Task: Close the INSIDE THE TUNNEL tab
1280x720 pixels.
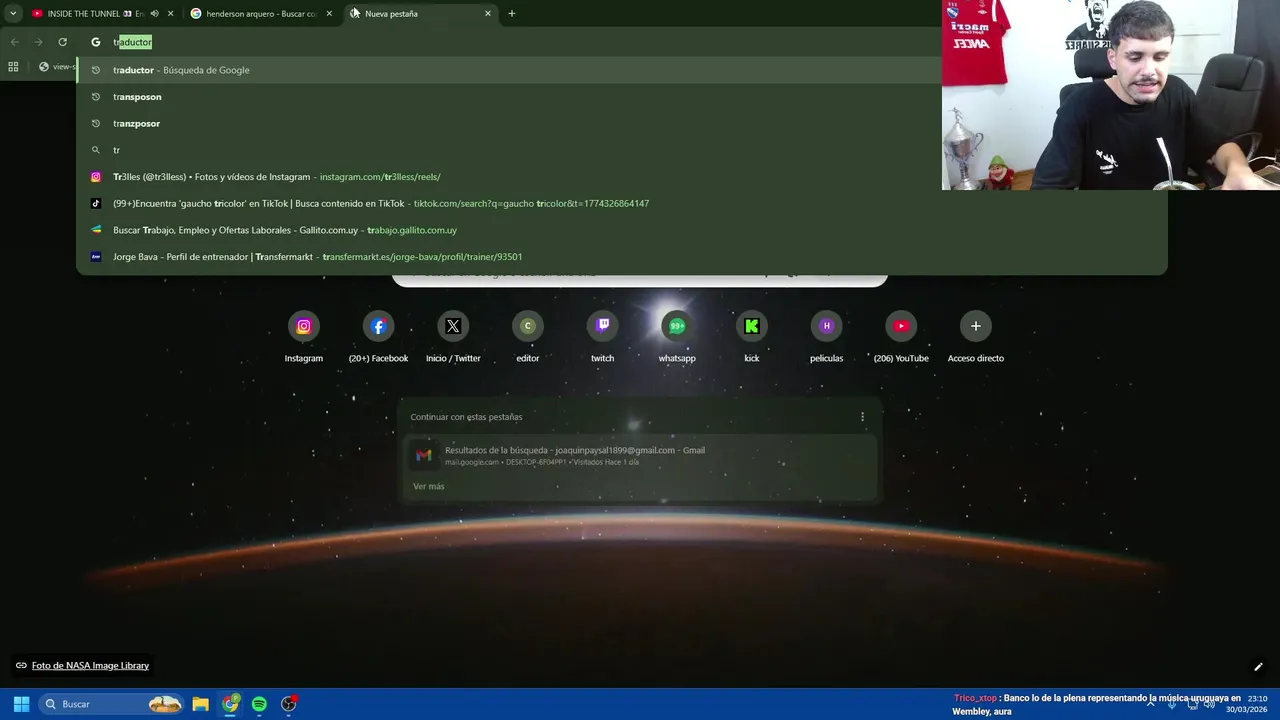Action: tap(170, 14)
